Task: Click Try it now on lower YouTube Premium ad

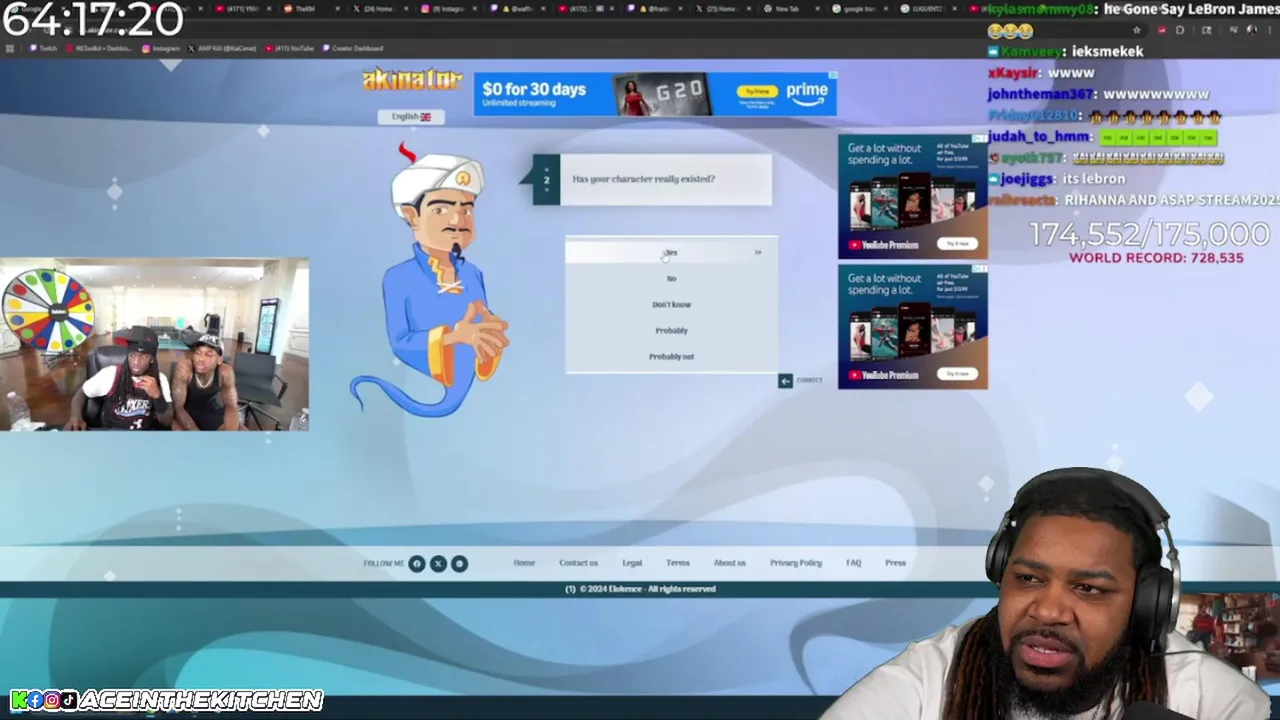Action: point(957,374)
